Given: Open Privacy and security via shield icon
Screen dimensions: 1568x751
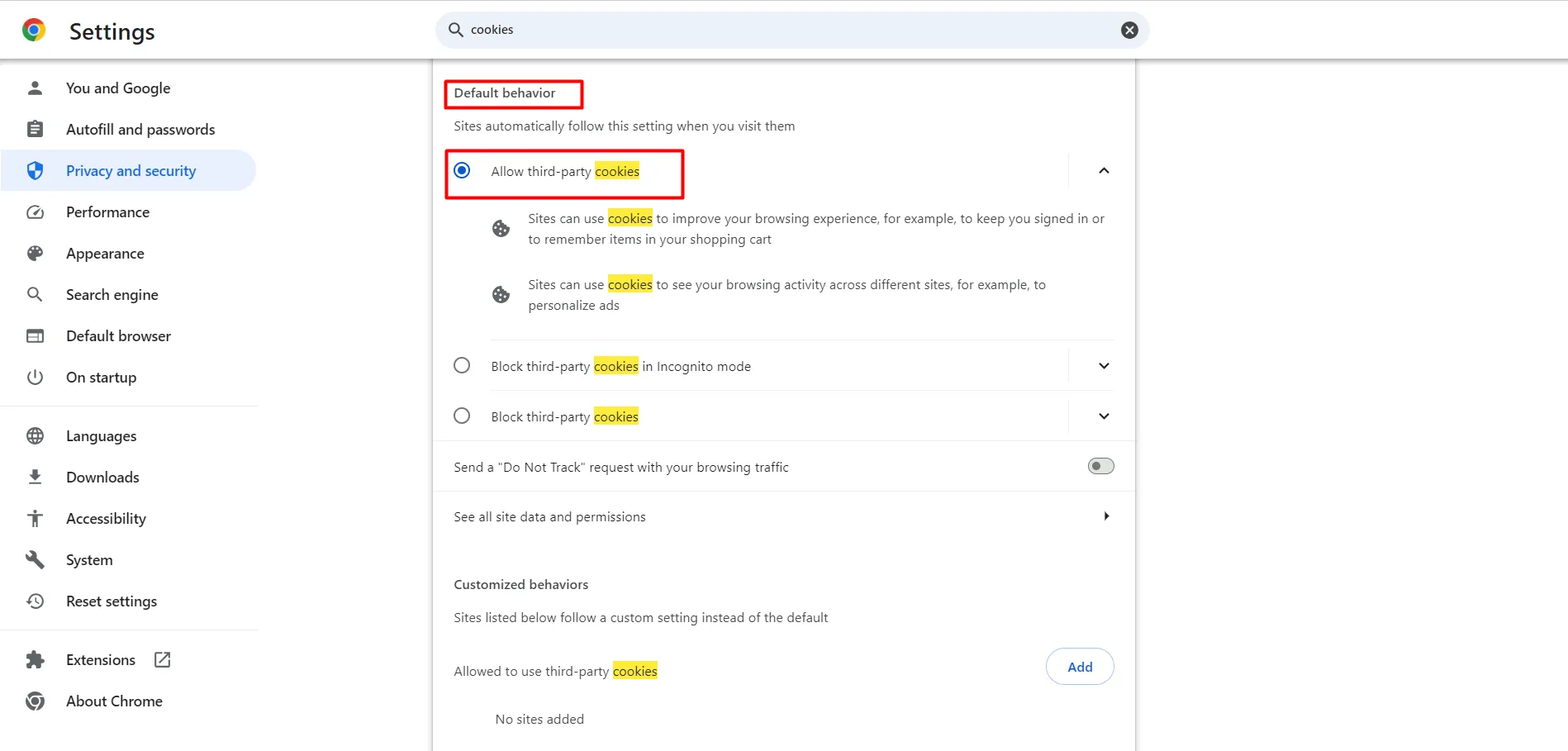Looking at the screenshot, I should tap(35, 170).
